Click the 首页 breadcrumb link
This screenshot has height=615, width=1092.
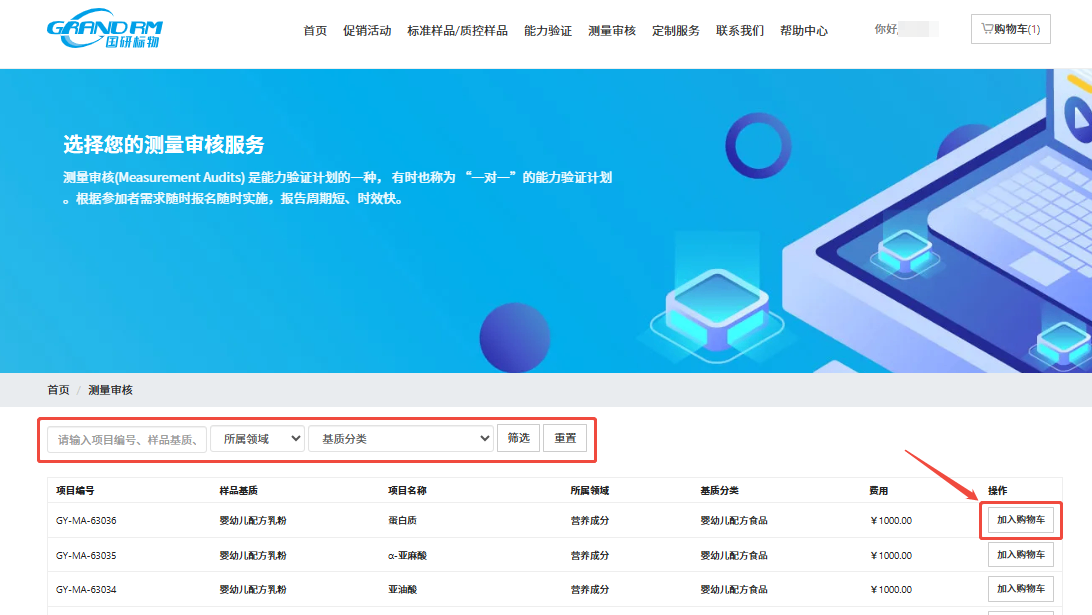[x=58, y=390]
